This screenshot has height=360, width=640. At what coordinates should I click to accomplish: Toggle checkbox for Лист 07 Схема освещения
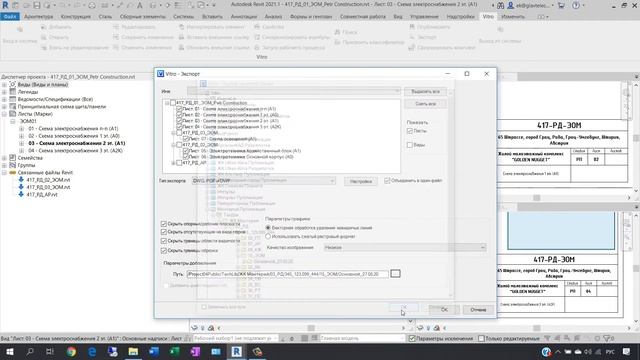pyautogui.click(x=186, y=139)
